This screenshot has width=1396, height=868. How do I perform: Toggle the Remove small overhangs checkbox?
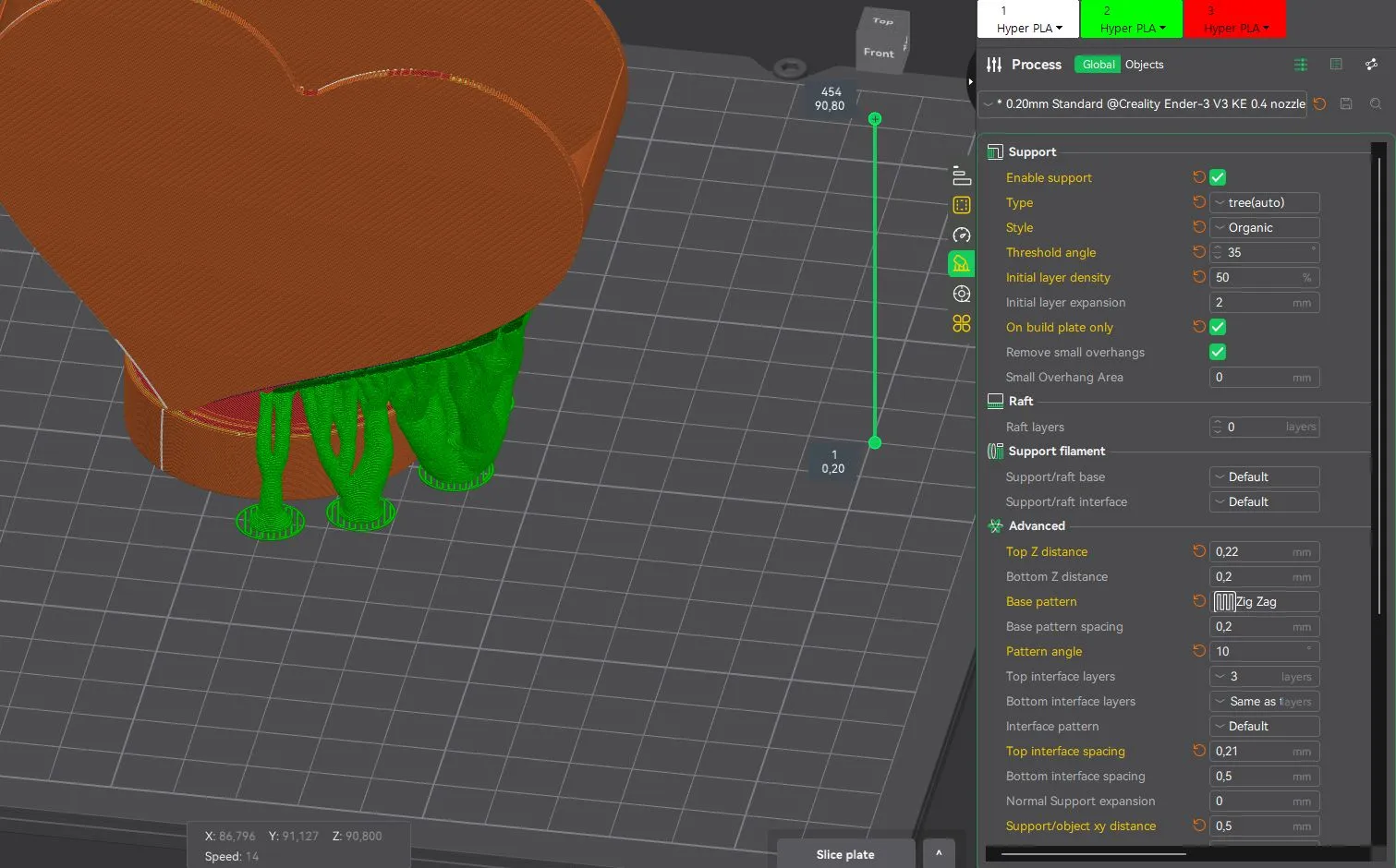(1218, 352)
